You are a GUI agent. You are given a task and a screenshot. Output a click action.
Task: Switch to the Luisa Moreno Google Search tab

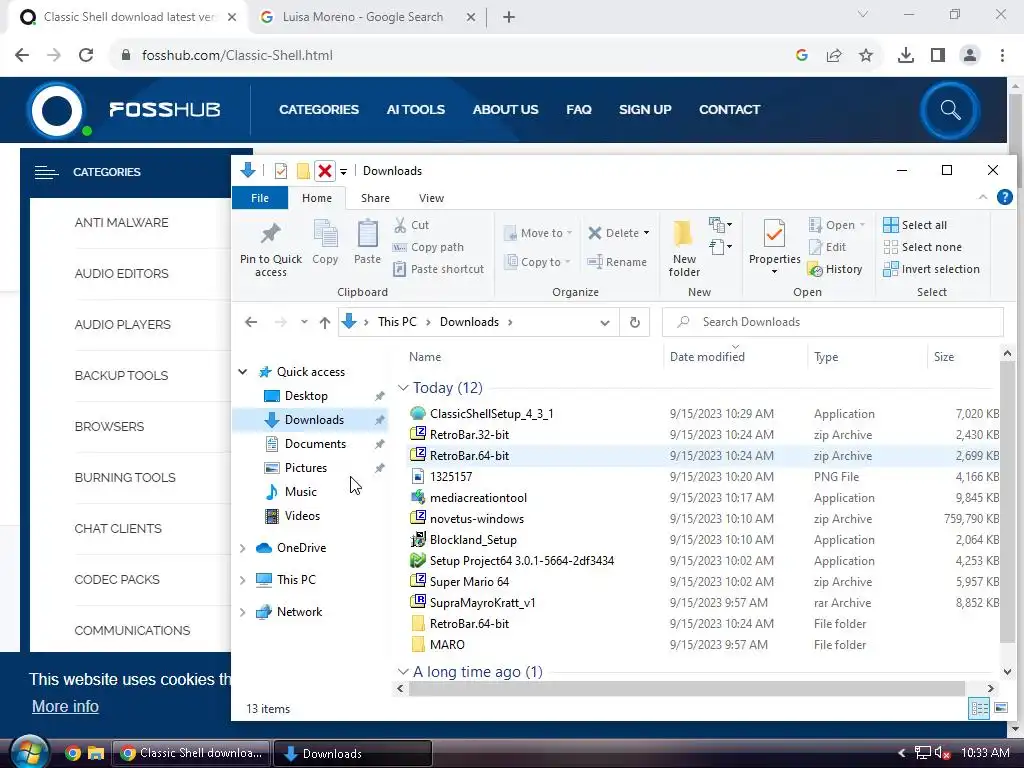tap(362, 17)
